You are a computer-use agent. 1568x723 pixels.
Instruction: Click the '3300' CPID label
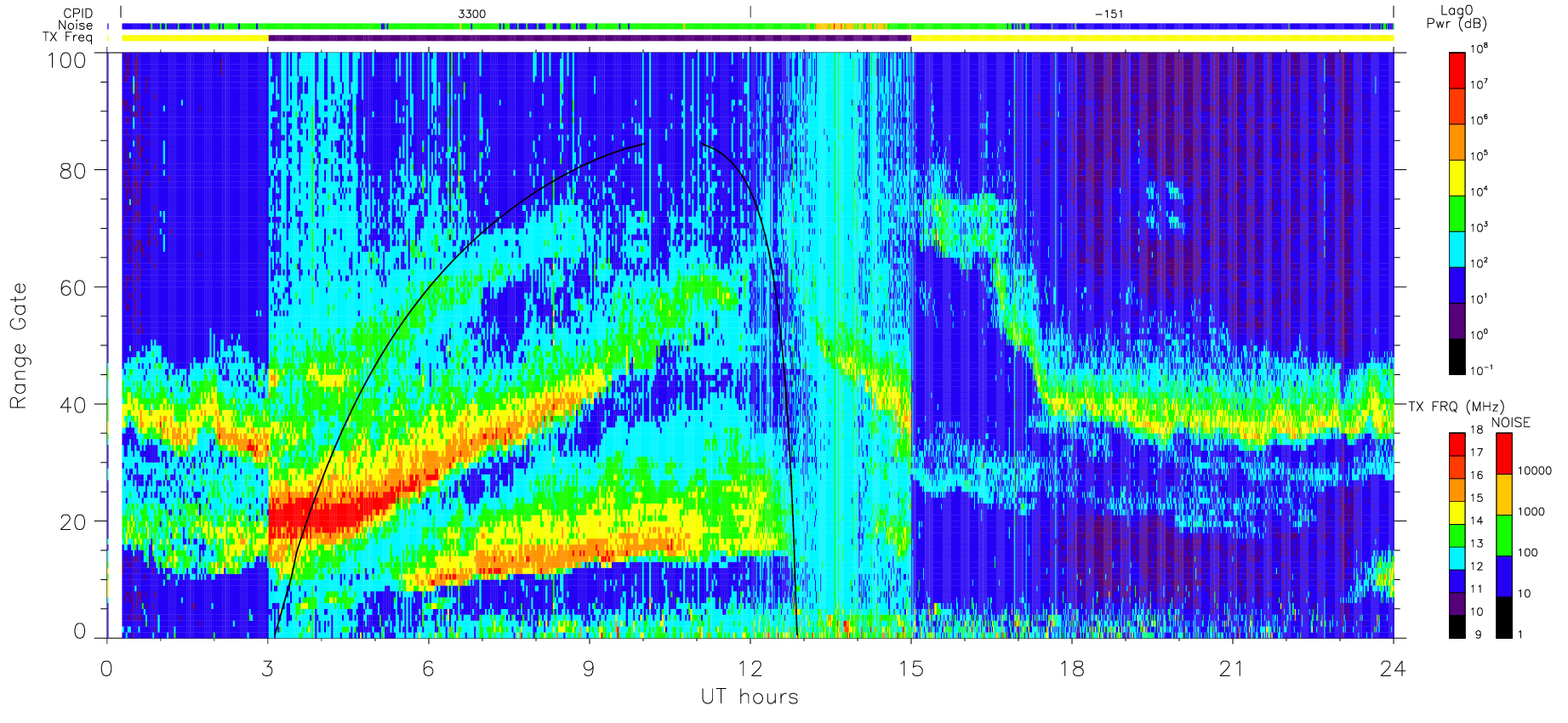click(x=472, y=14)
